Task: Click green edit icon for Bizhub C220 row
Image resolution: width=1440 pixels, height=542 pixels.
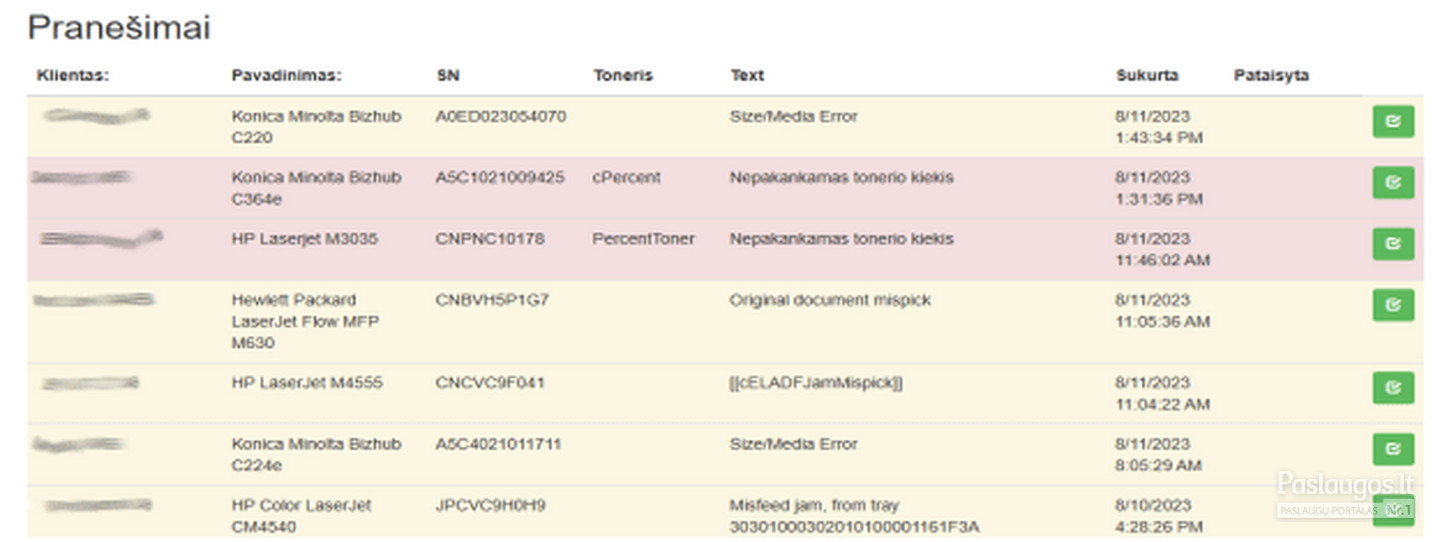Action: pyautogui.click(x=1393, y=121)
